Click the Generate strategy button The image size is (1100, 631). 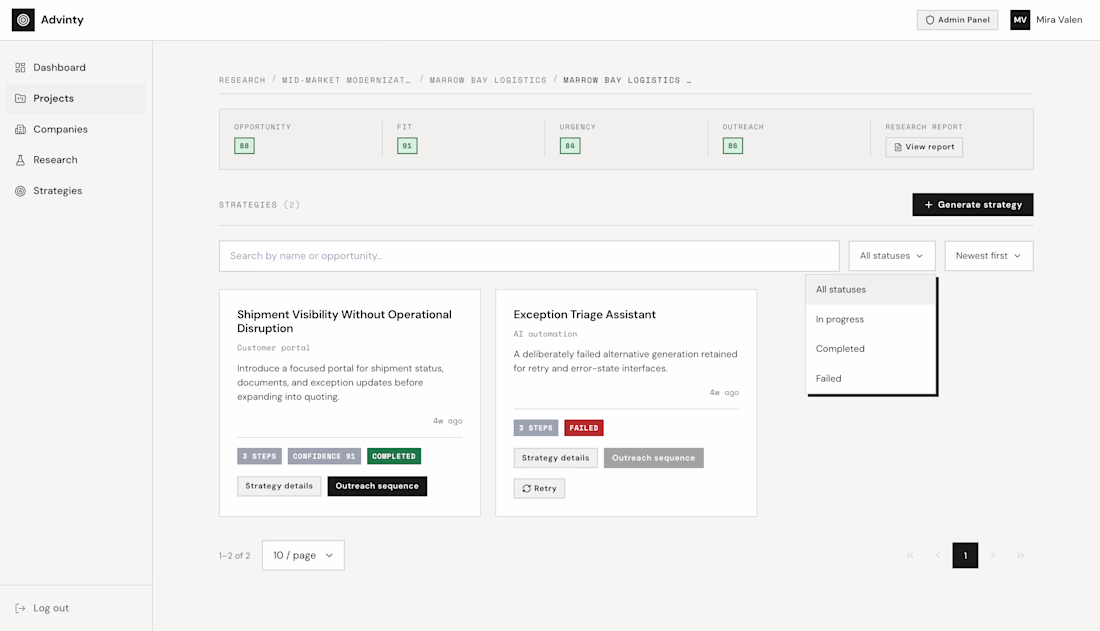point(972,204)
